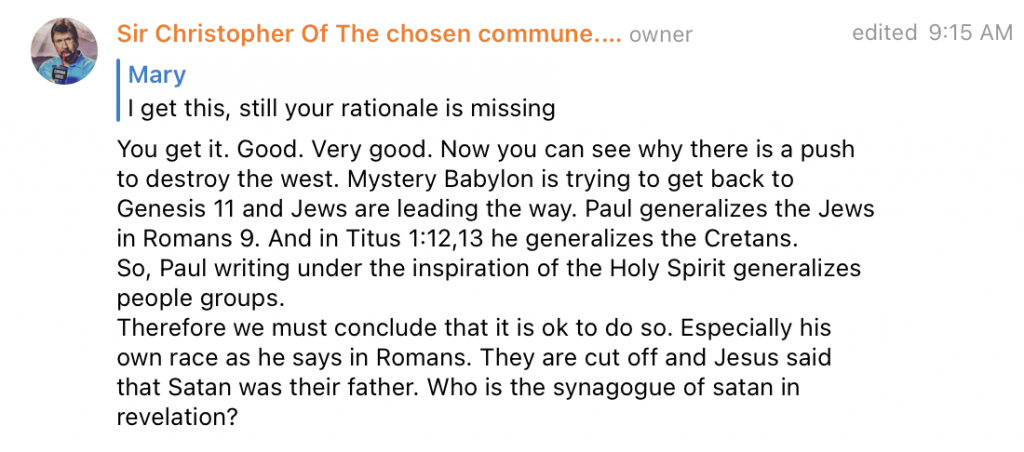Open profile of Sir Christopher Of The chosen commune
This screenshot has width=1024, height=452.
(x=370, y=34)
